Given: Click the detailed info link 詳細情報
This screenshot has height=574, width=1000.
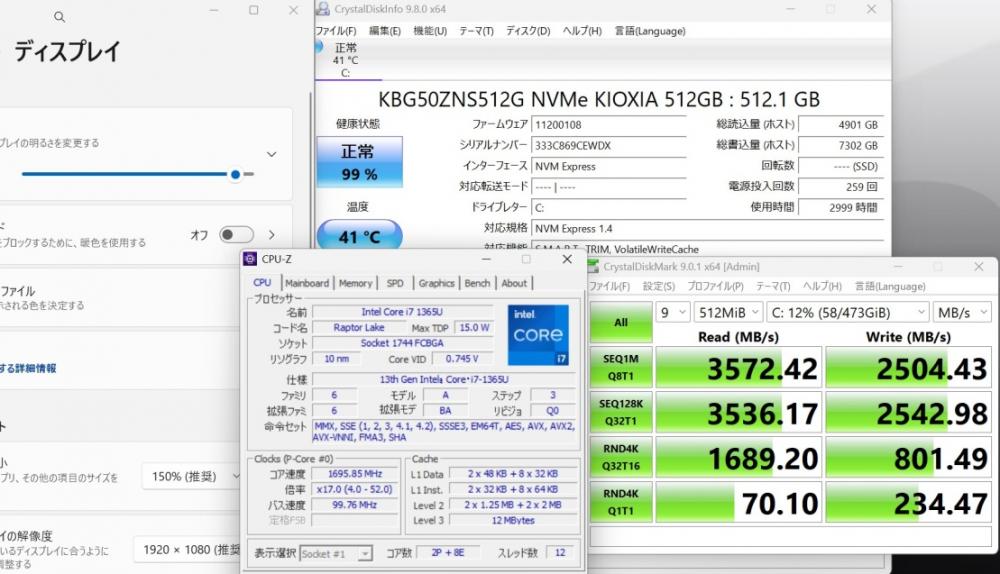Looking at the screenshot, I should point(28,368).
